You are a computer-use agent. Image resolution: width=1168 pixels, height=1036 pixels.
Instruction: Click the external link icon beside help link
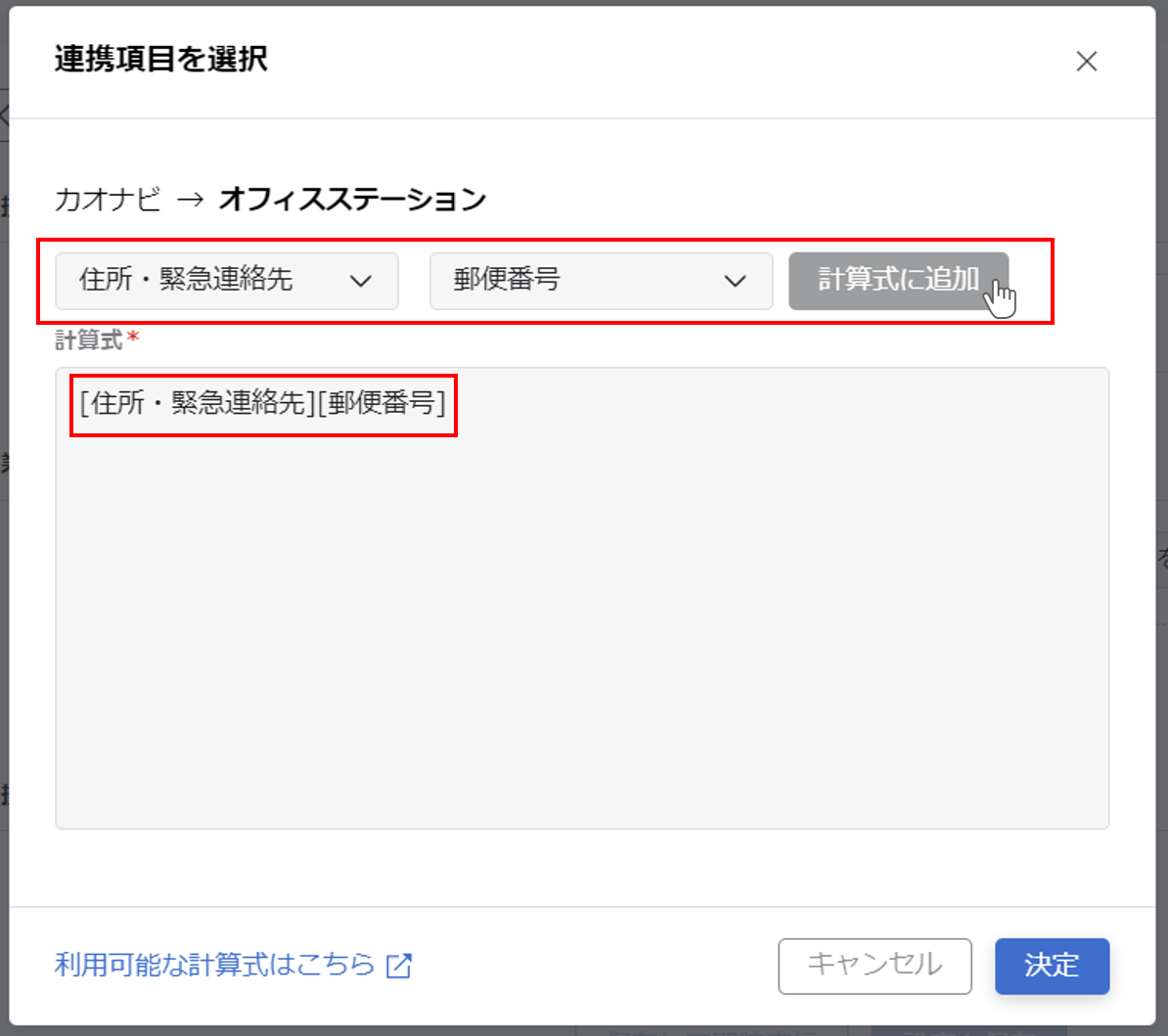pyautogui.click(x=399, y=967)
